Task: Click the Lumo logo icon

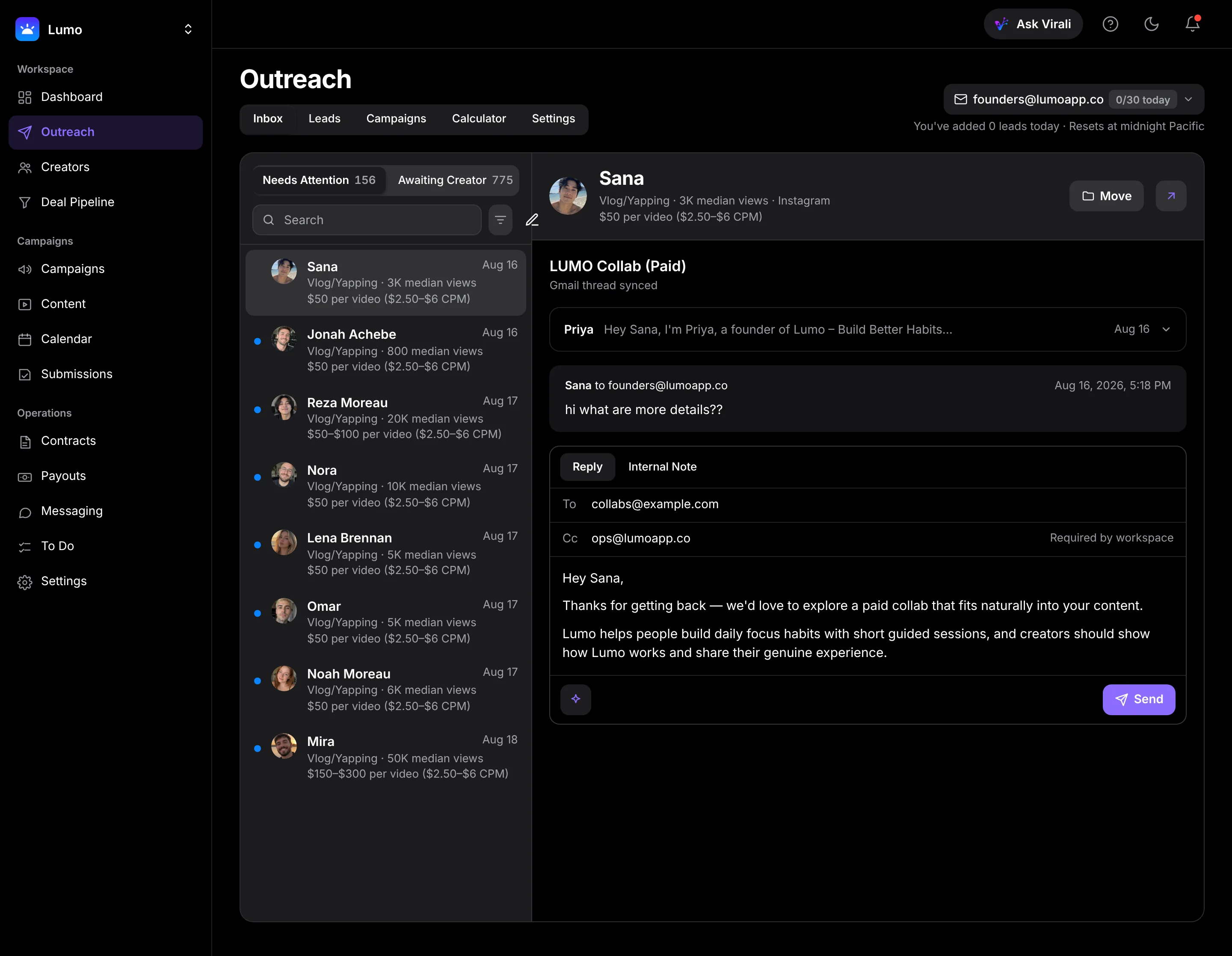Action: [27, 30]
